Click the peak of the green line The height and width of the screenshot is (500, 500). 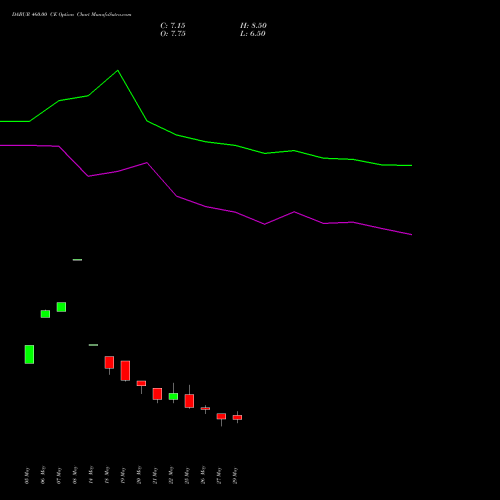[118, 70]
